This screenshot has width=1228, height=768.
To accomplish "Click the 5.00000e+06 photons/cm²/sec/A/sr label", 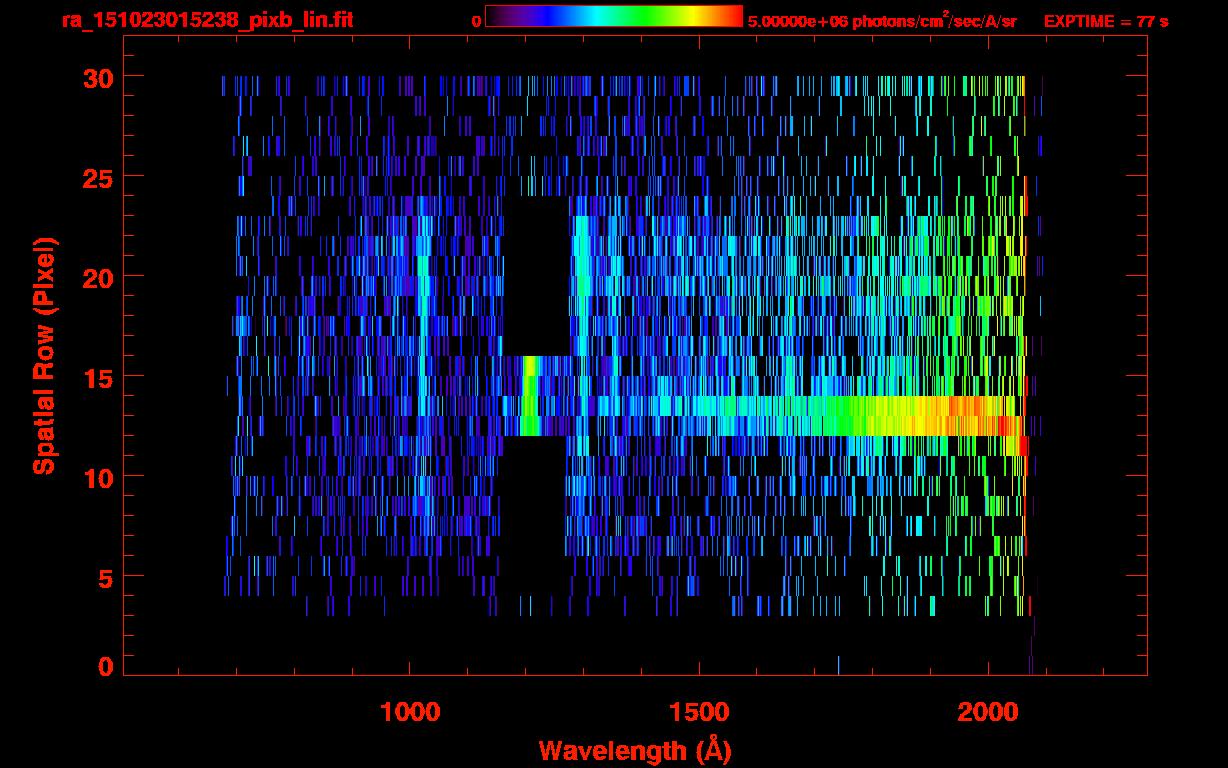I will (882, 20).
